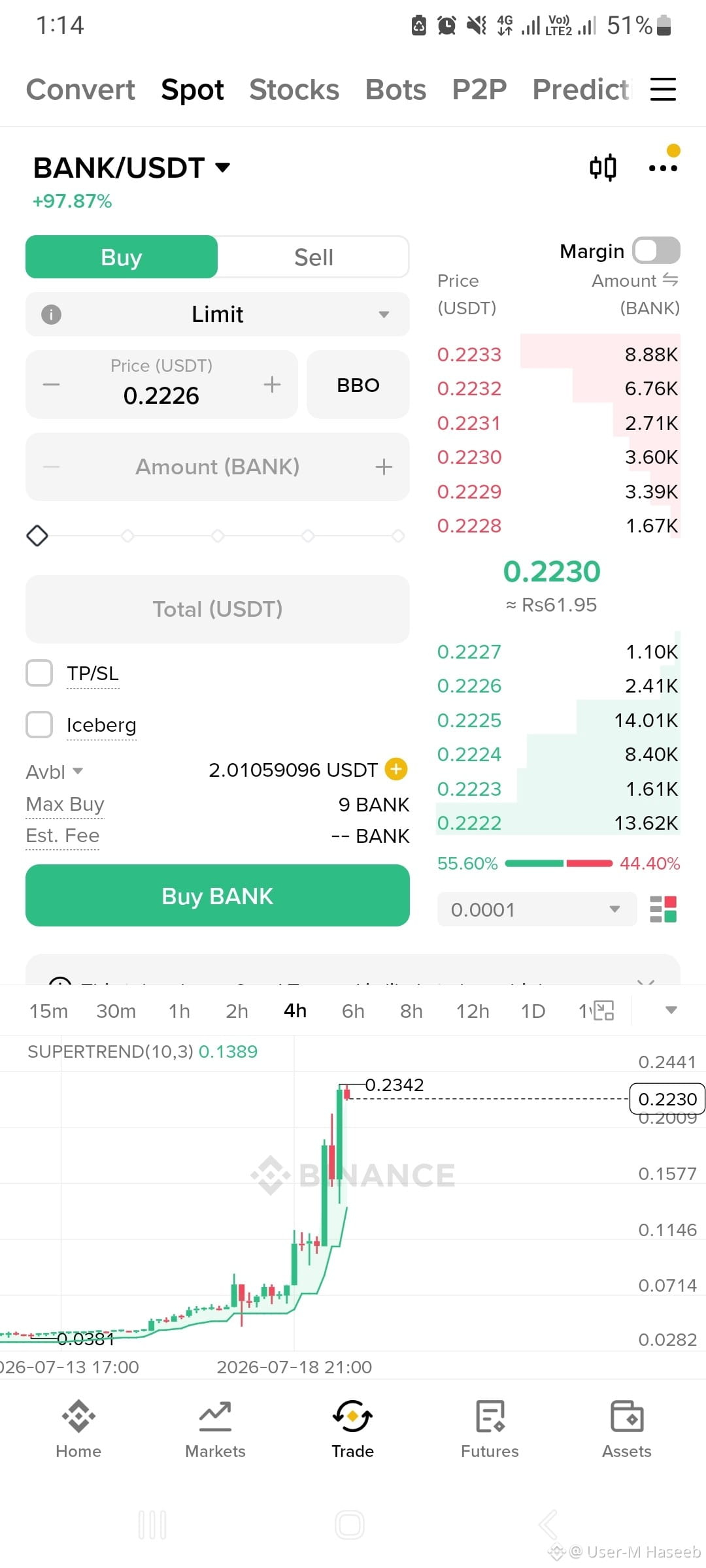Toggle the Margin switch on
706x1568 pixels.
point(656,250)
